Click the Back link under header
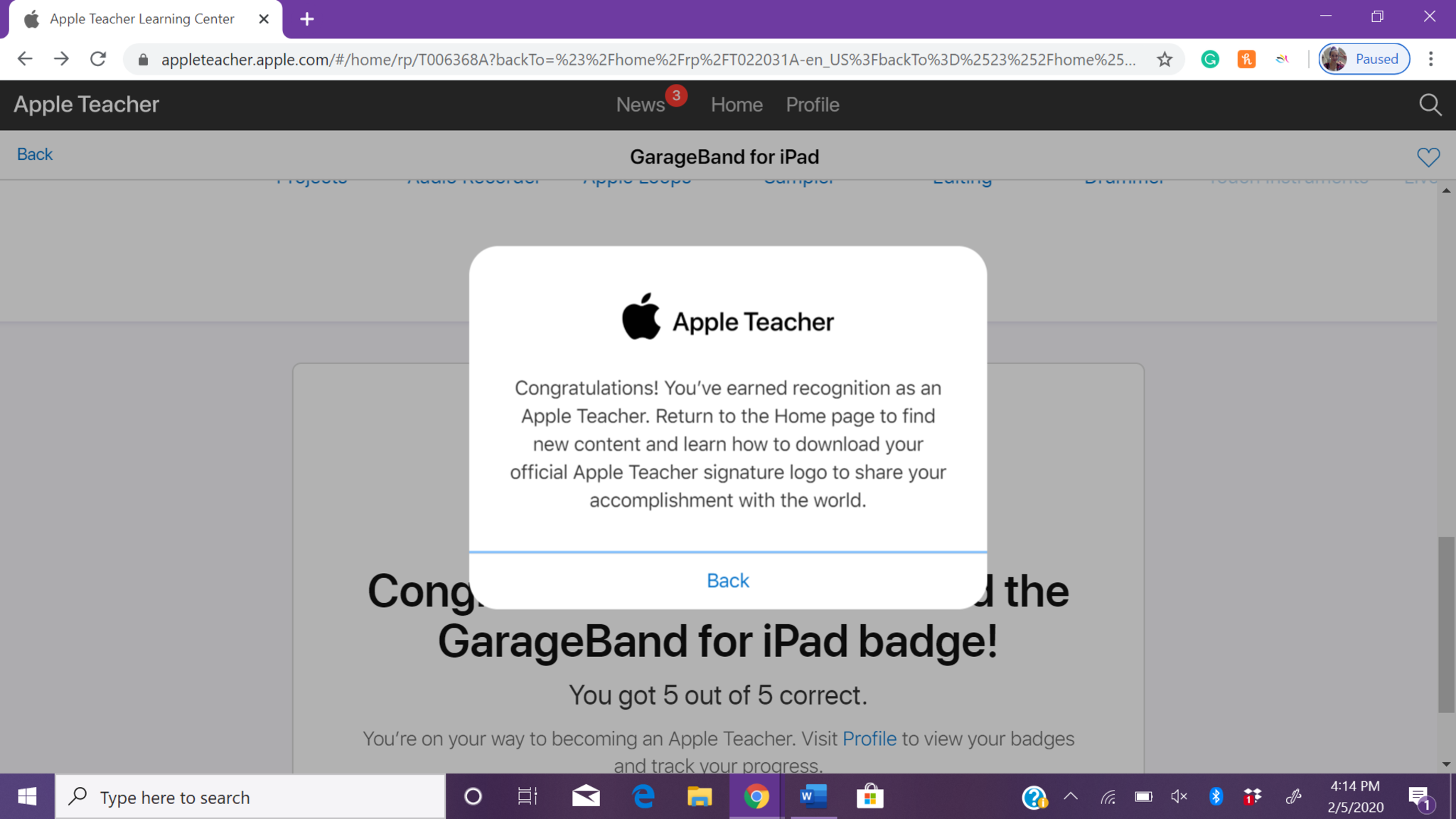Image resolution: width=1456 pixels, height=819 pixels. [35, 154]
